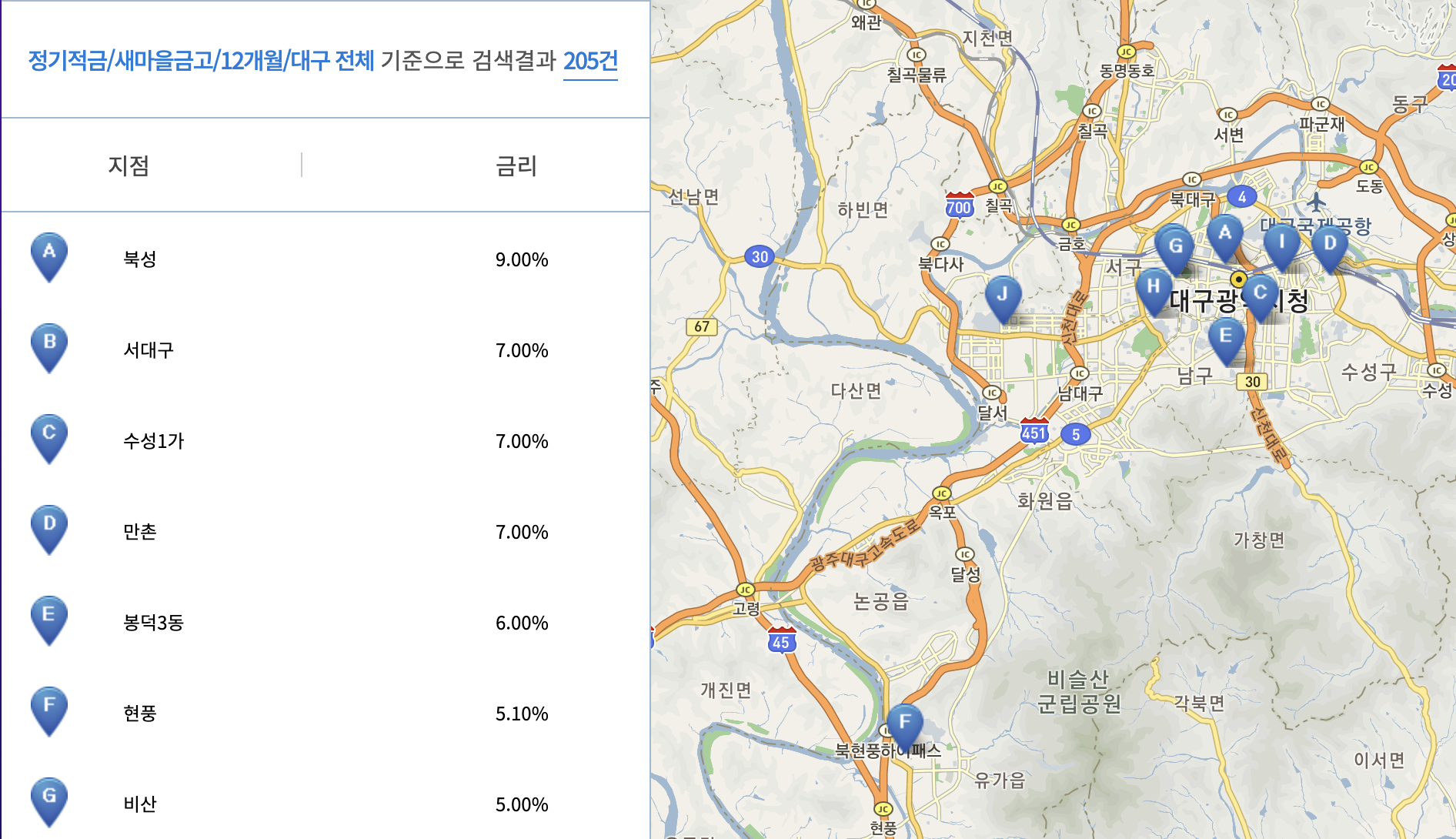Click route 700 shield on map

click(x=960, y=206)
